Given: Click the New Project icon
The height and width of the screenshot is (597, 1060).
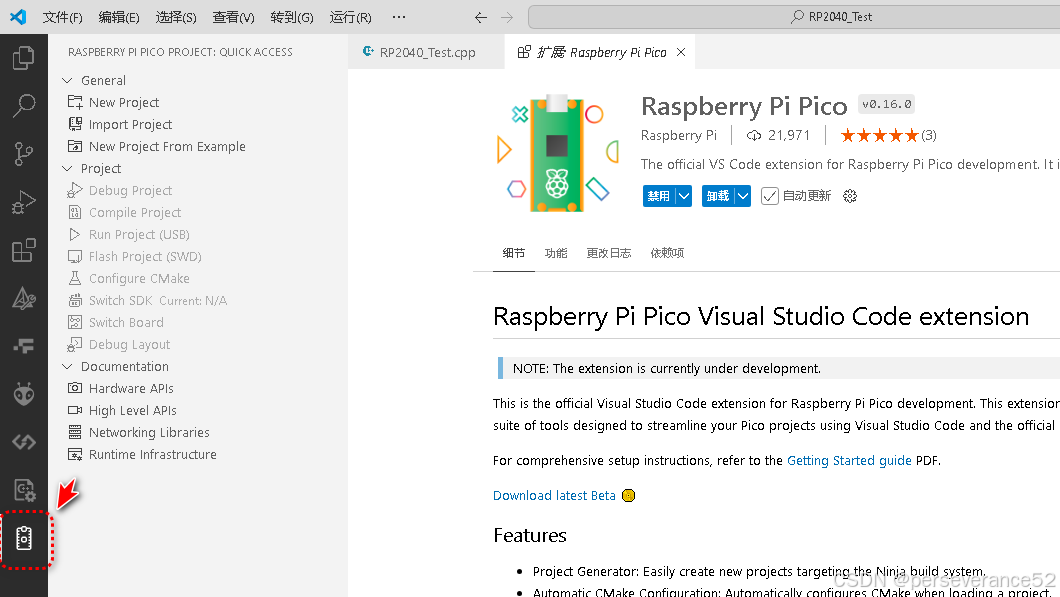Looking at the screenshot, I should 75,102.
